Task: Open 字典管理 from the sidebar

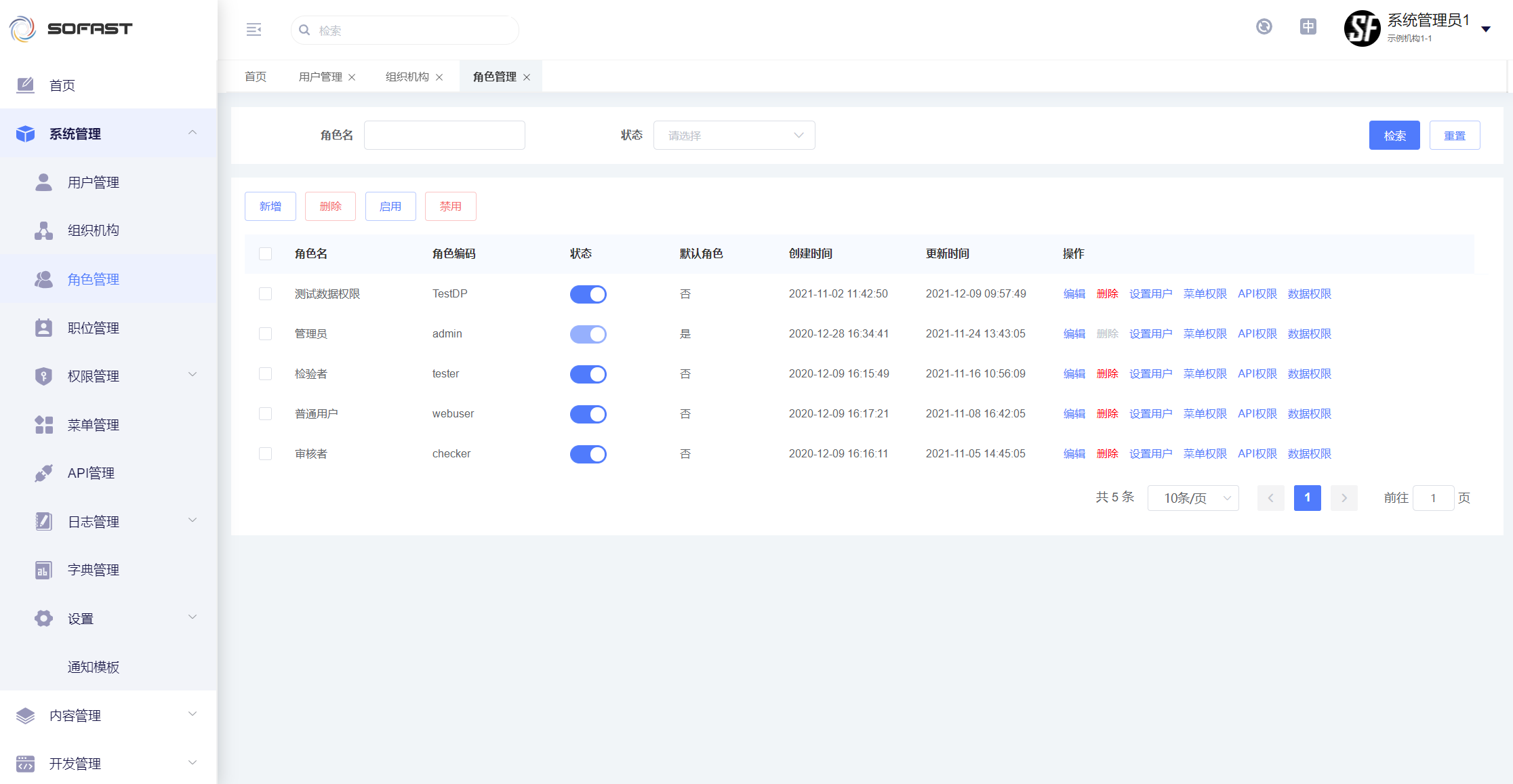Action: click(94, 570)
